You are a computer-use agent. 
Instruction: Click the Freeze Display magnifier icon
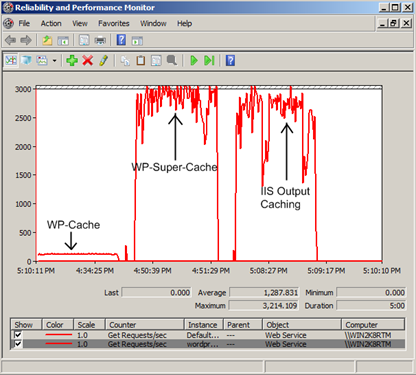172,61
